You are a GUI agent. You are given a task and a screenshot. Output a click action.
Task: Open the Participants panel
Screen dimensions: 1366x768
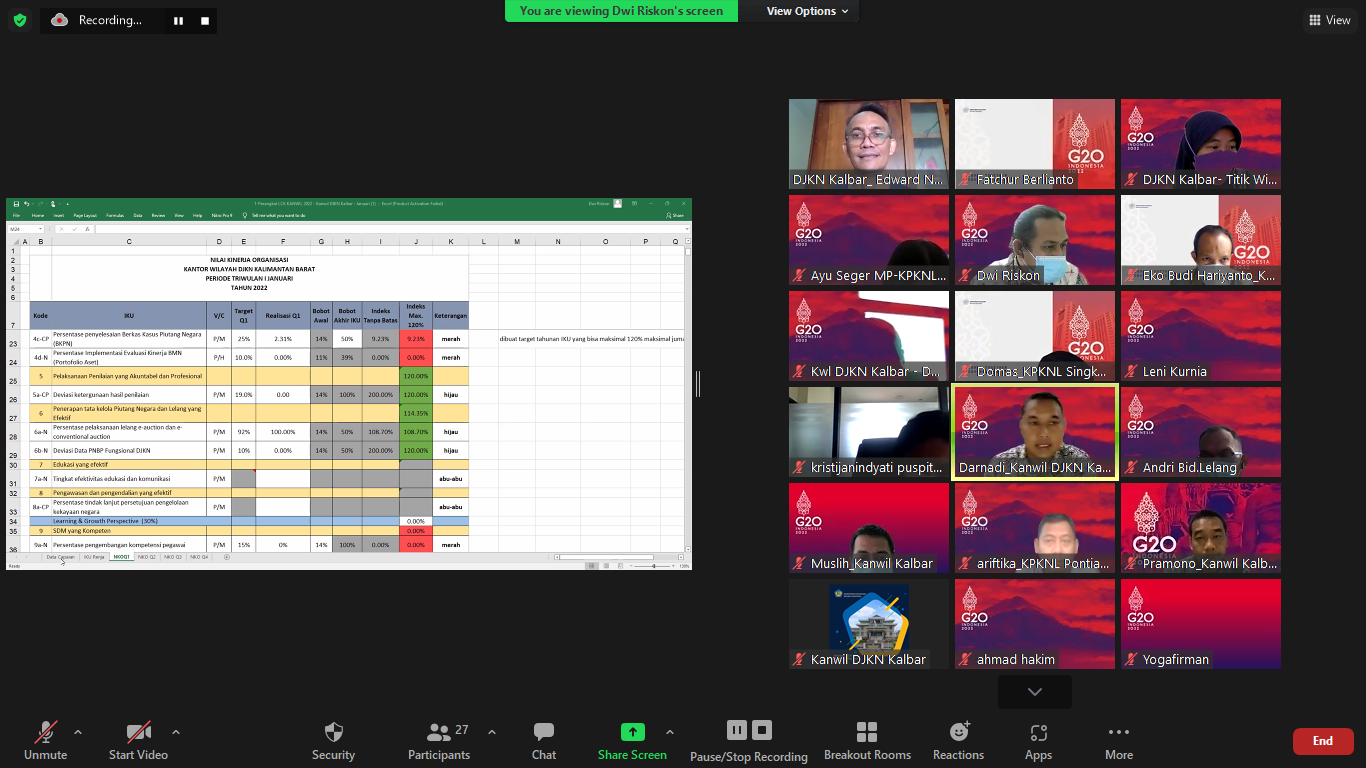click(x=438, y=732)
